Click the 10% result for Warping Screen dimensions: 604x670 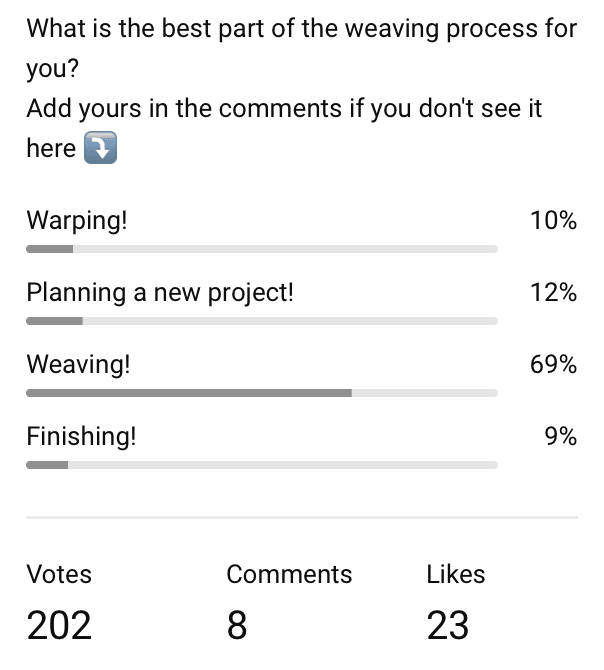pyautogui.click(x=554, y=221)
